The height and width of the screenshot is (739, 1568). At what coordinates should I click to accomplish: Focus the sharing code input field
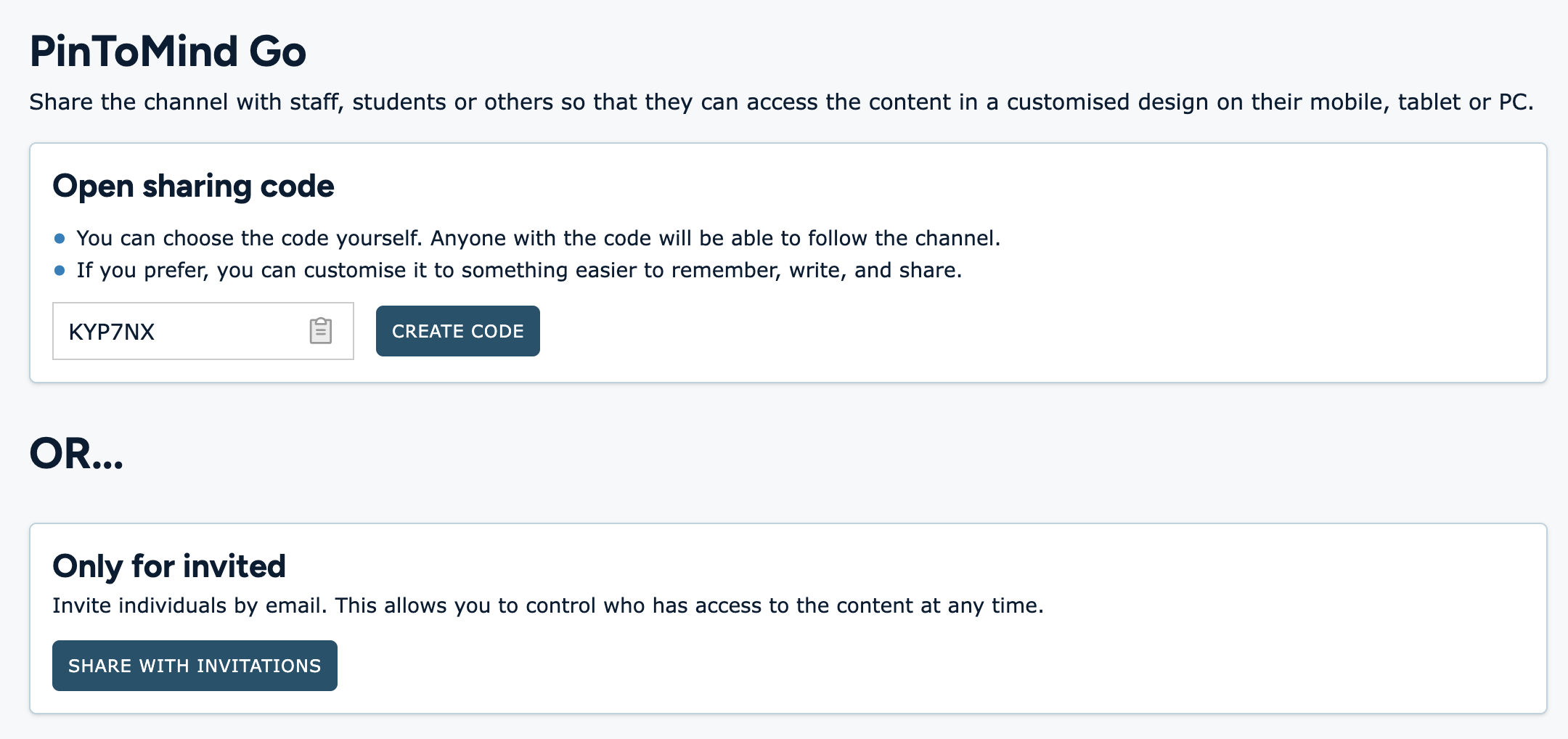(203, 331)
